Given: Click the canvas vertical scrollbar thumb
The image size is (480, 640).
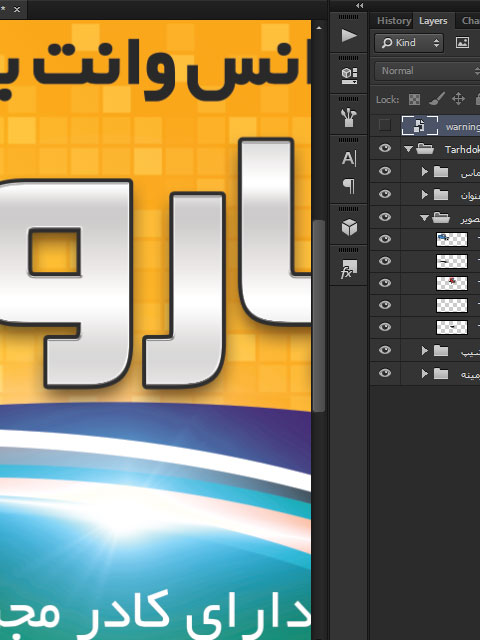Looking at the screenshot, I should [x=319, y=316].
